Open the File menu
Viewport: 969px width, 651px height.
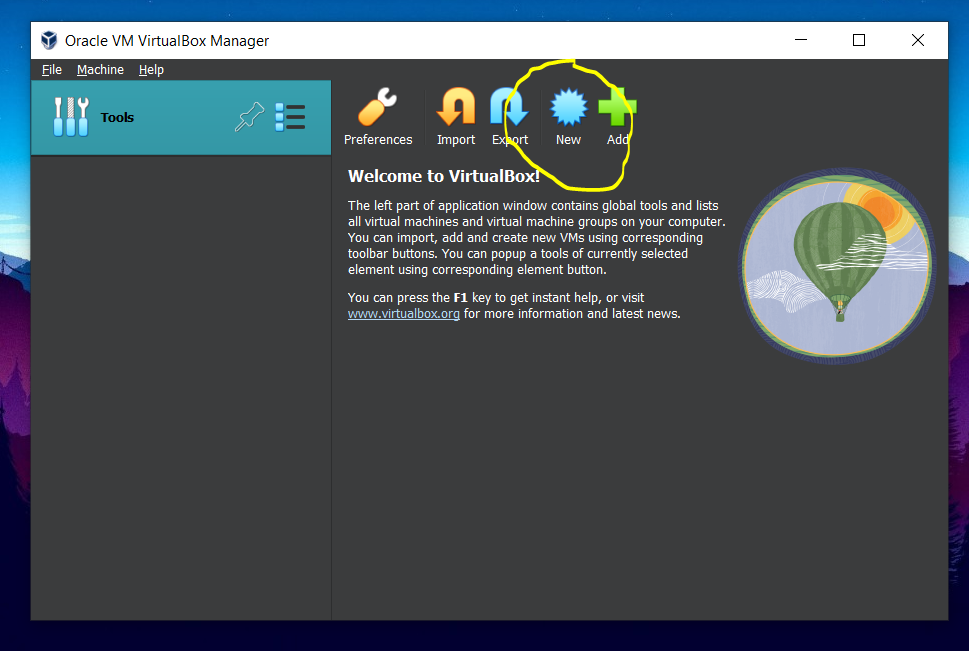(52, 70)
